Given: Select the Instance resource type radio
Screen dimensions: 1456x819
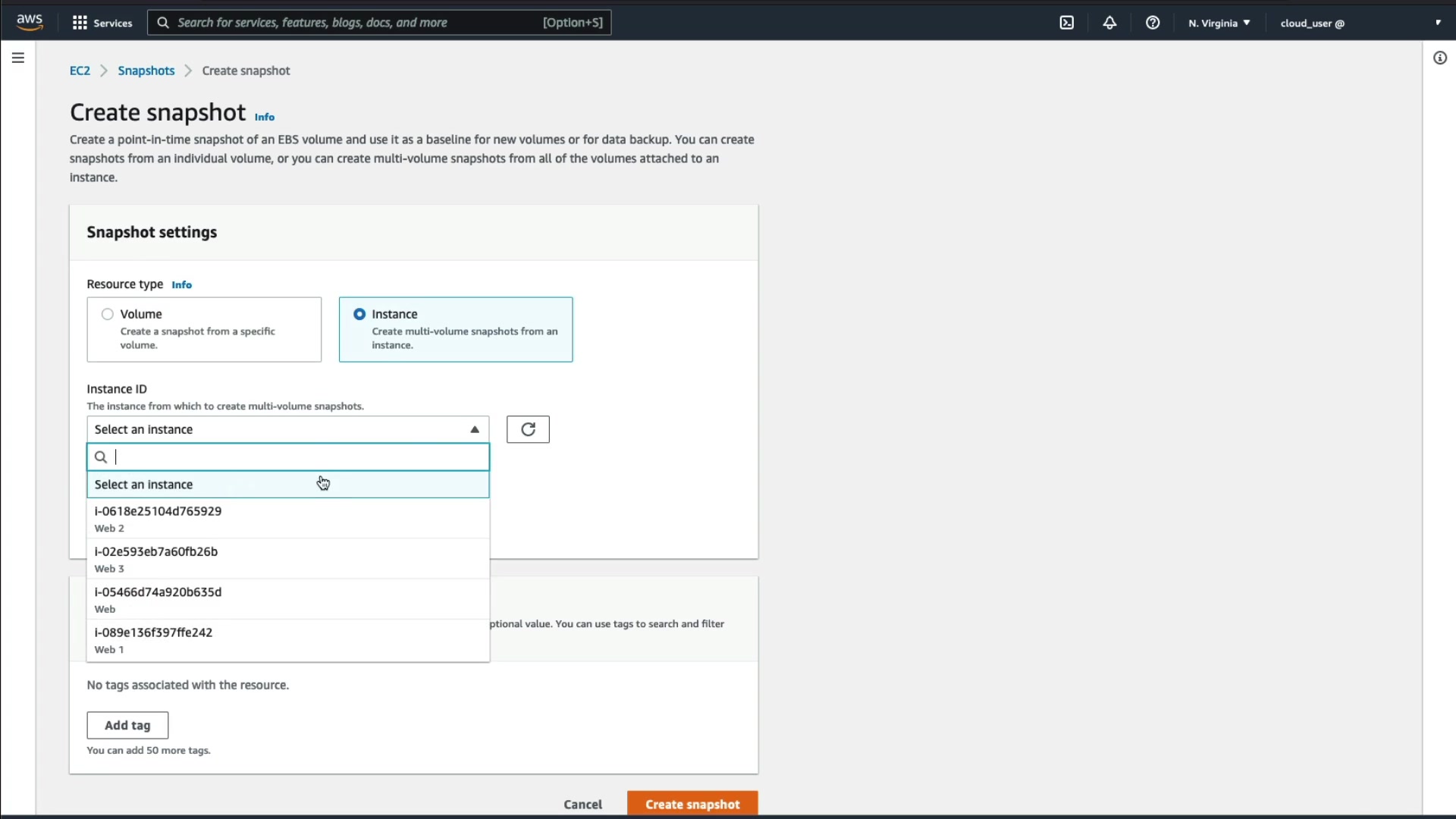Looking at the screenshot, I should (359, 314).
